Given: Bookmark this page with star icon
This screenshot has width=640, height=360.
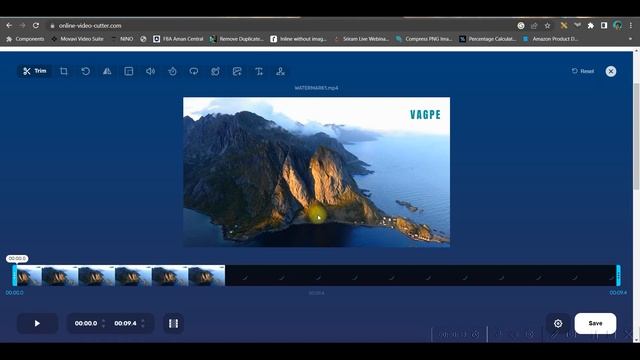Looking at the screenshot, I should (547, 26).
